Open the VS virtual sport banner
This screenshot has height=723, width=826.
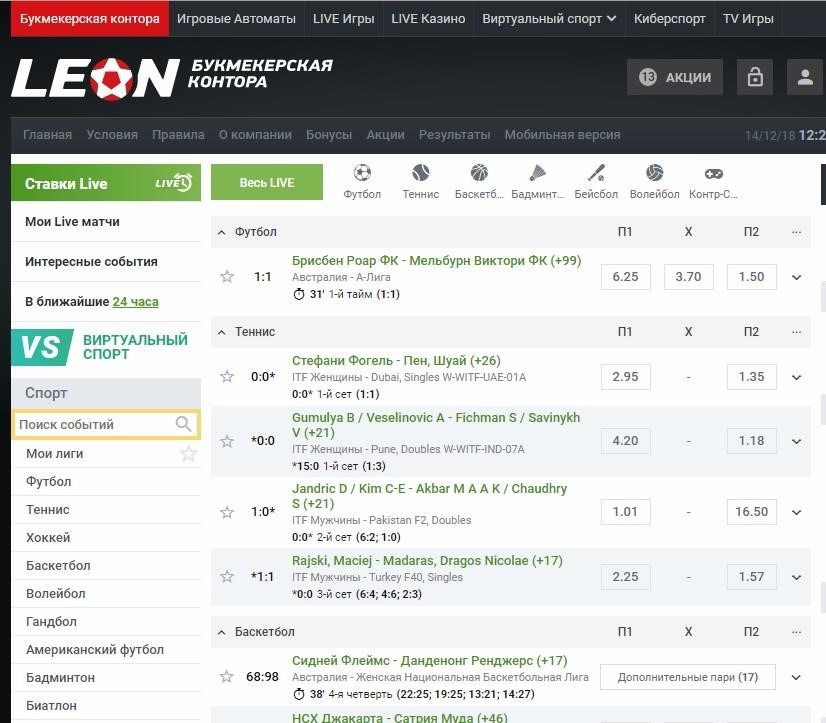point(106,347)
